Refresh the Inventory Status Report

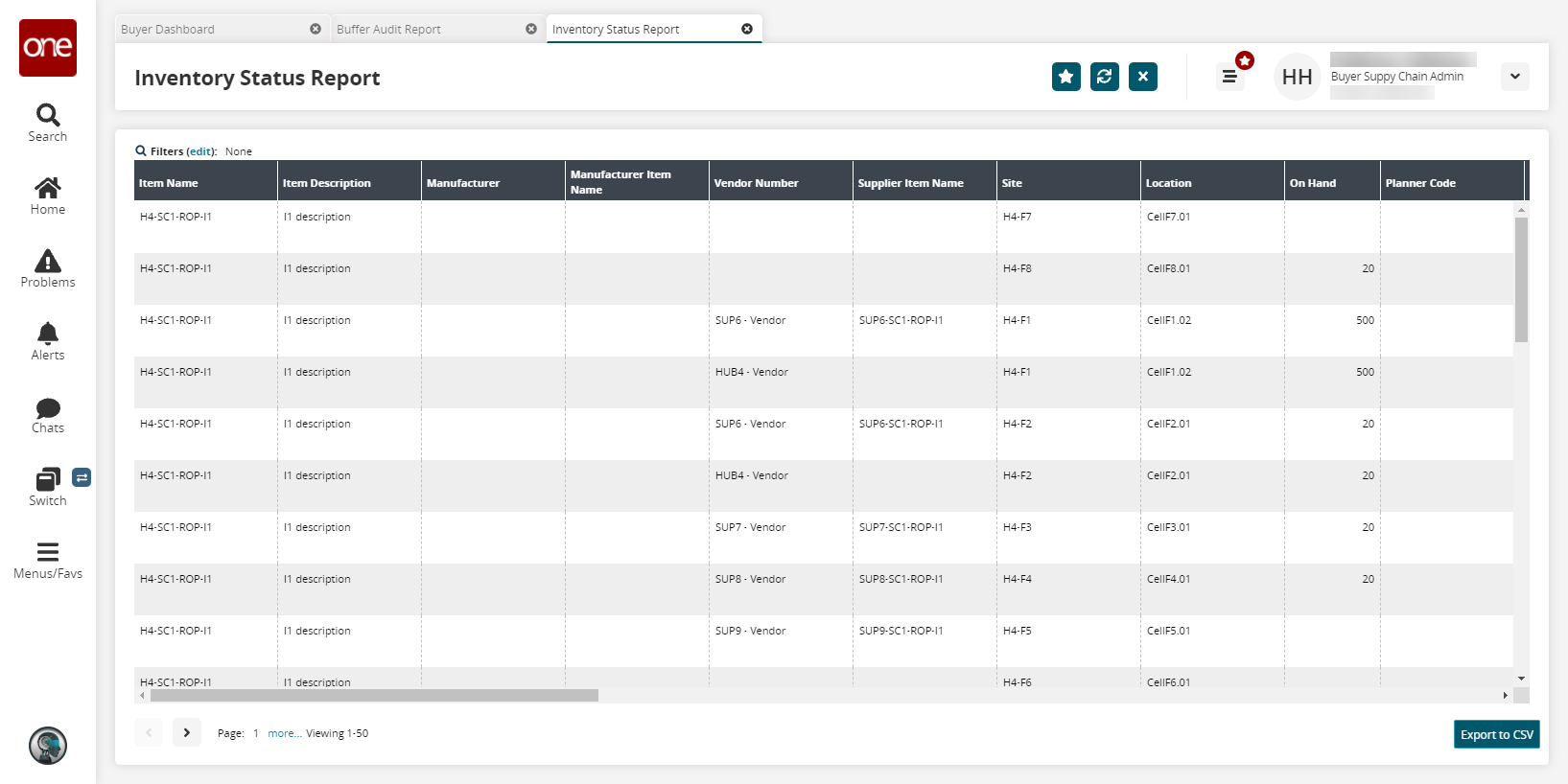click(x=1104, y=77)
